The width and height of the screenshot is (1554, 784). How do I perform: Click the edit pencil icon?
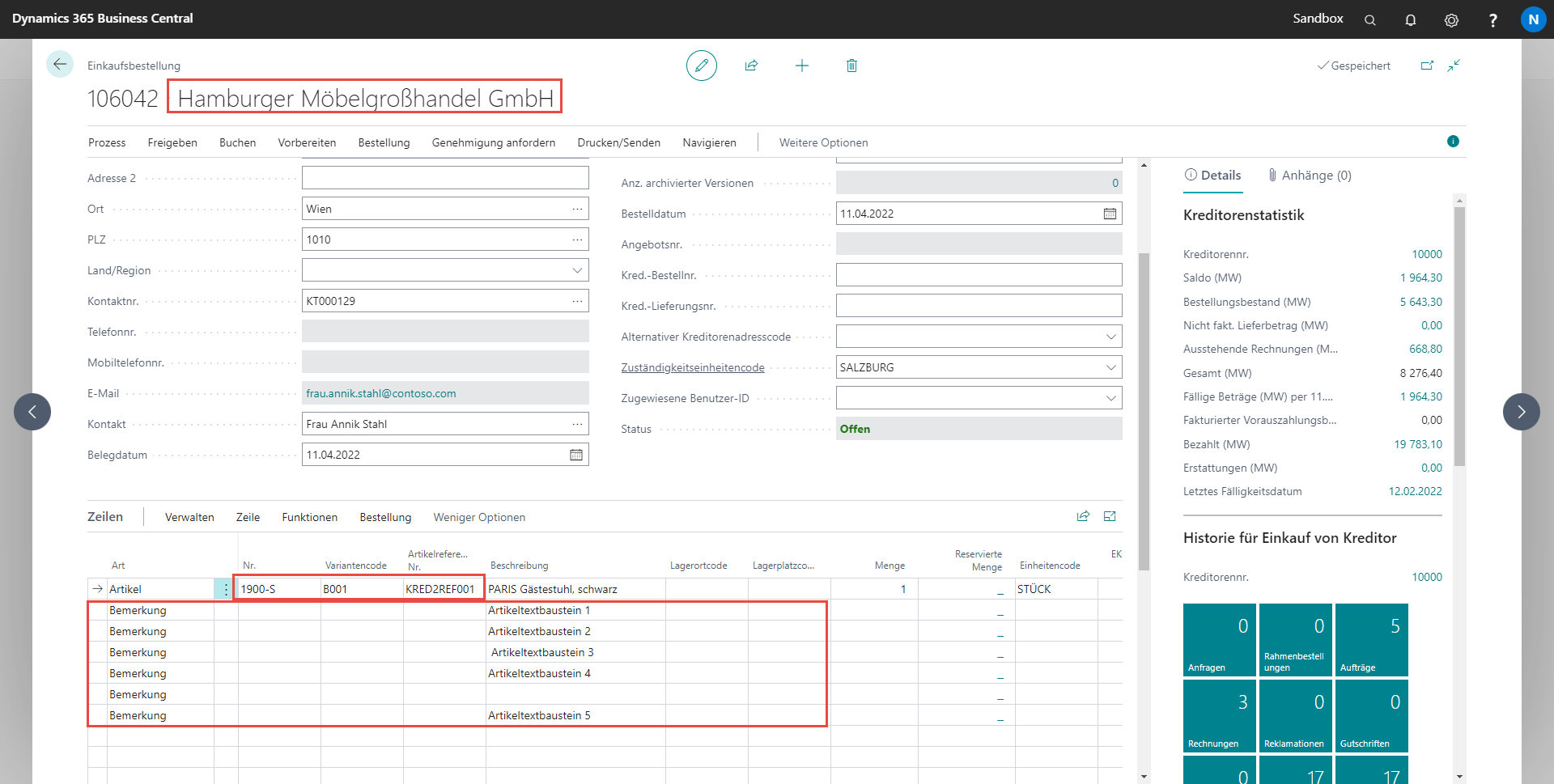coord(702,66)
